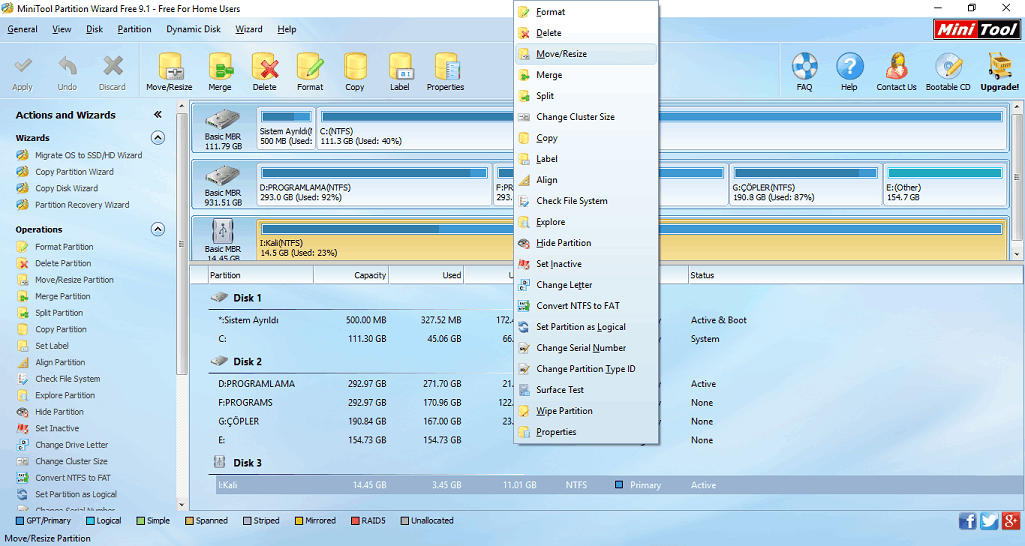Click the Label toolbar icon
The image size is (1025, 546).
pos(400,71)
